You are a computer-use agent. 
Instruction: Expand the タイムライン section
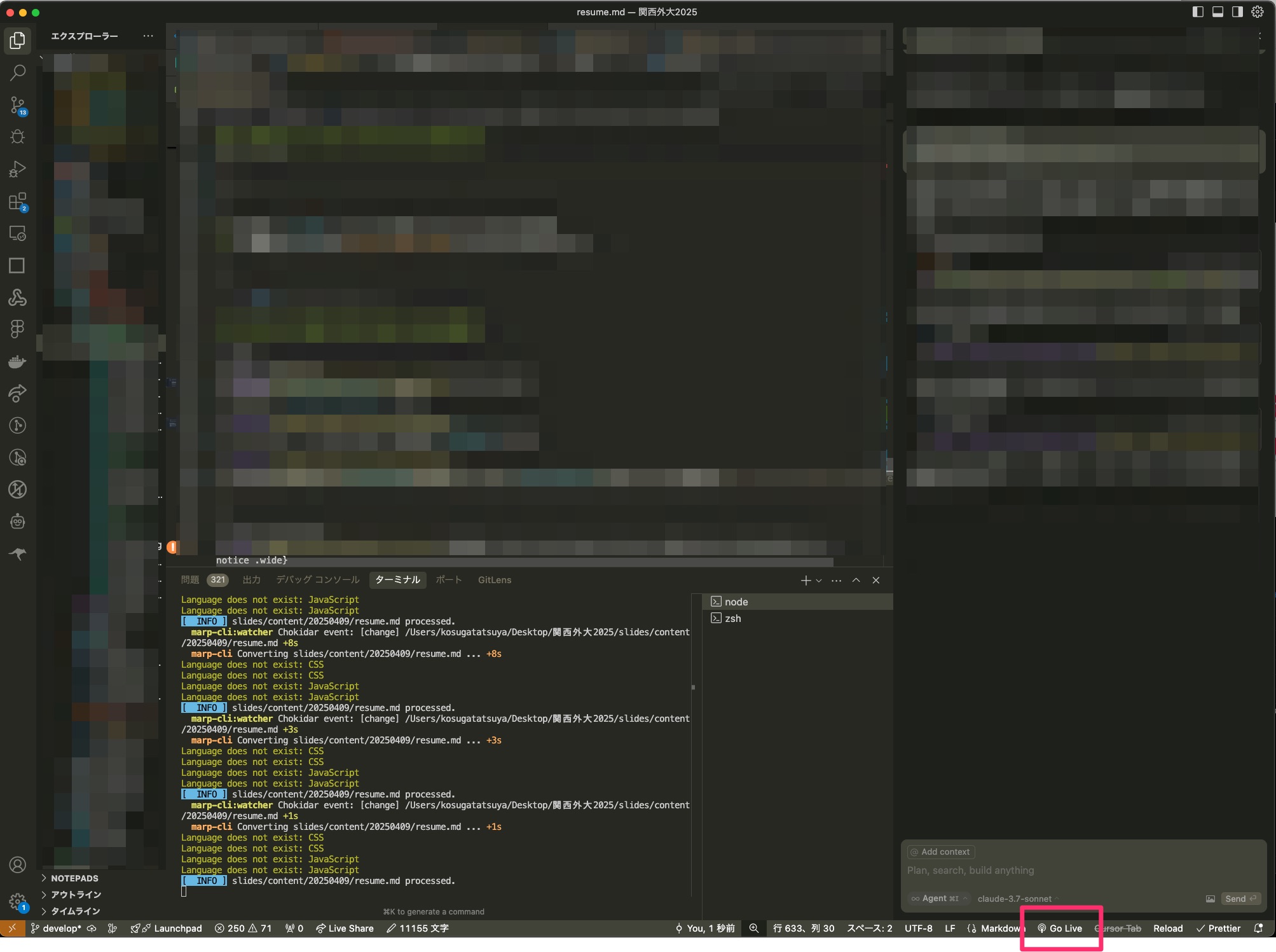(75, 911)
